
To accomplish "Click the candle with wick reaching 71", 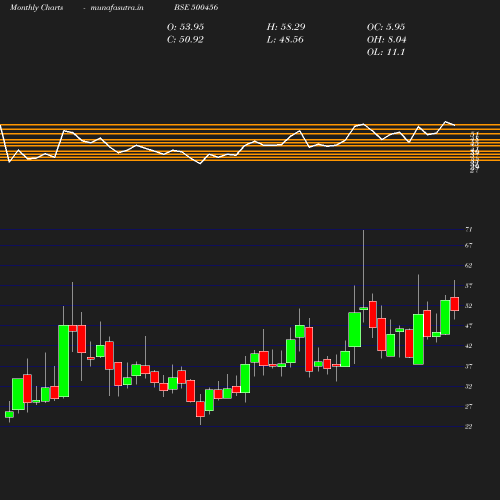I will pos(364,309).
